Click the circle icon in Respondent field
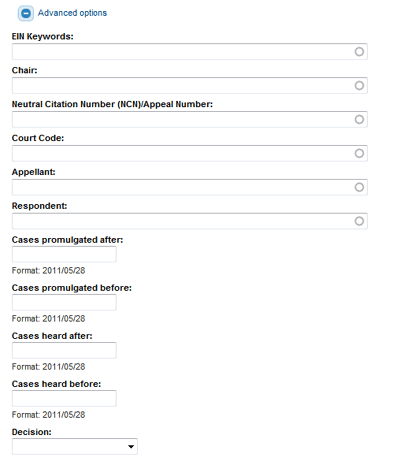The height and width of the screenshot is (465, 400). tap(359, 221)
